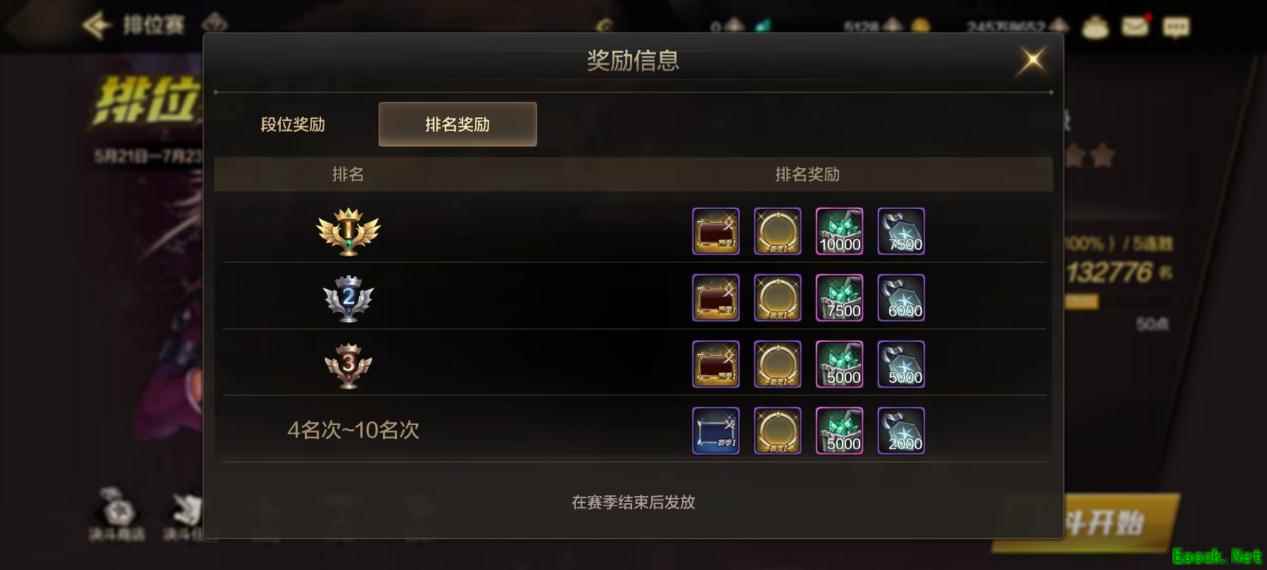Image resolution: width=1267 pixels, height=570 pixels.
Task: Open the rank 1 red title-frame reward
Action: click(716, 231)
